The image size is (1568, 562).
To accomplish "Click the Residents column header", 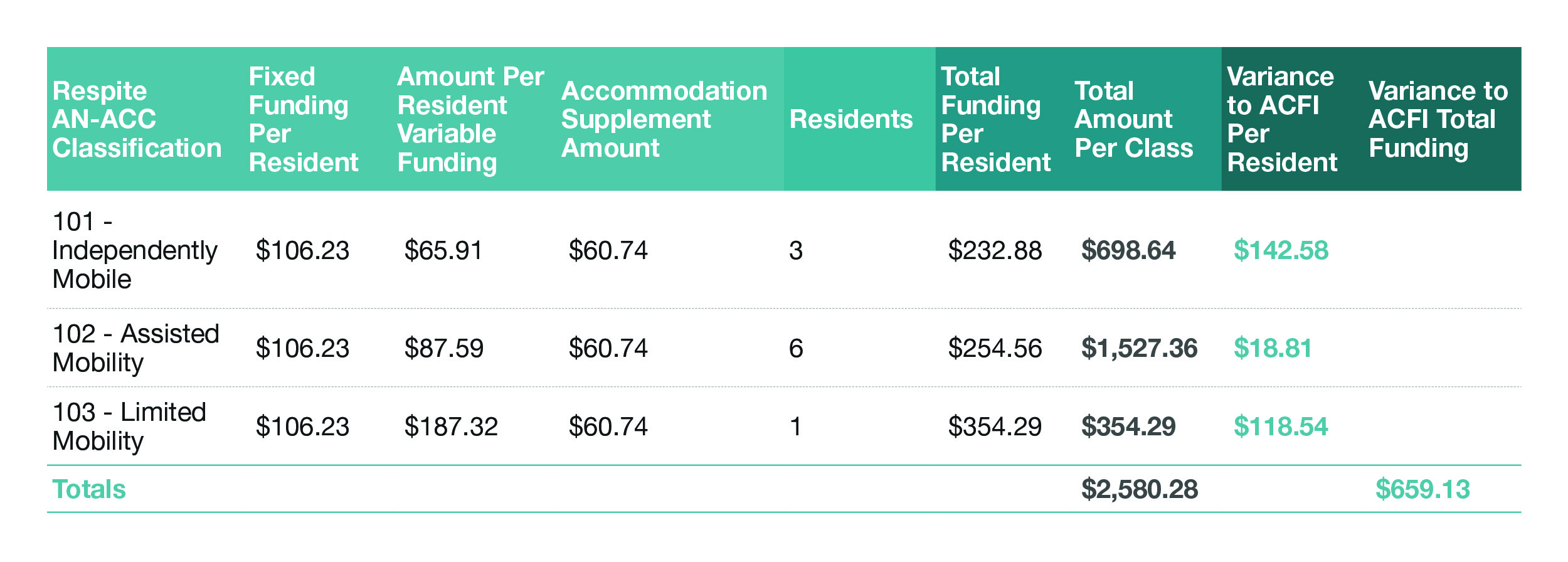I will pyautogui.click(x=851, y=119).
